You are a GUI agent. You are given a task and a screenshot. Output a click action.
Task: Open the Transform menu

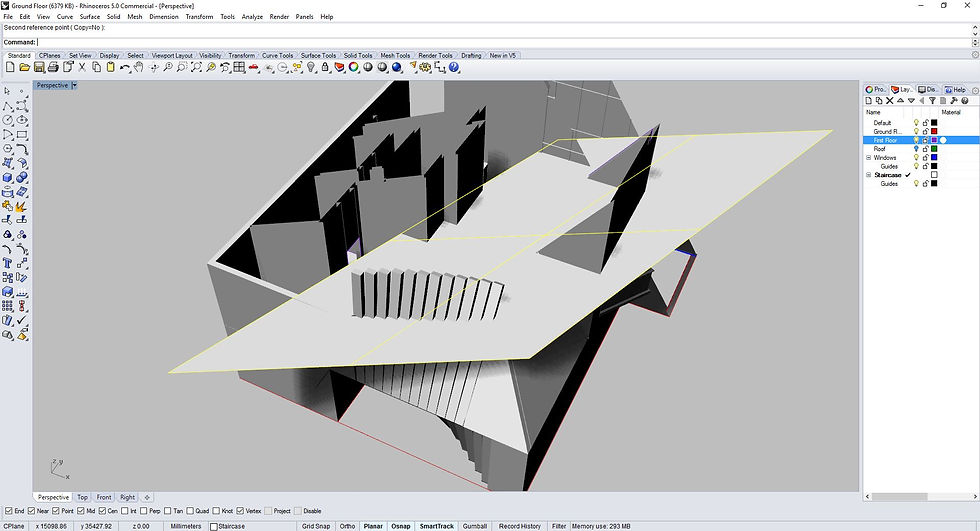199,17
